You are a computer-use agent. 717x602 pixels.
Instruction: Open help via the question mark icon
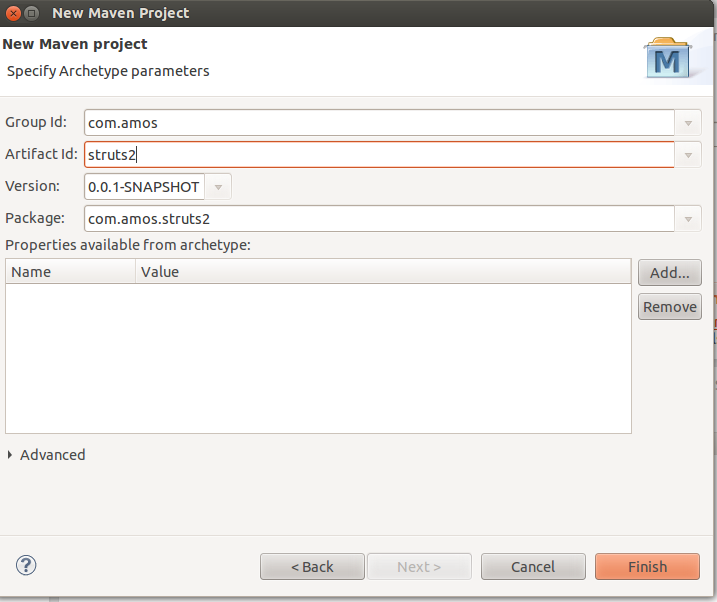pos(26,565)
